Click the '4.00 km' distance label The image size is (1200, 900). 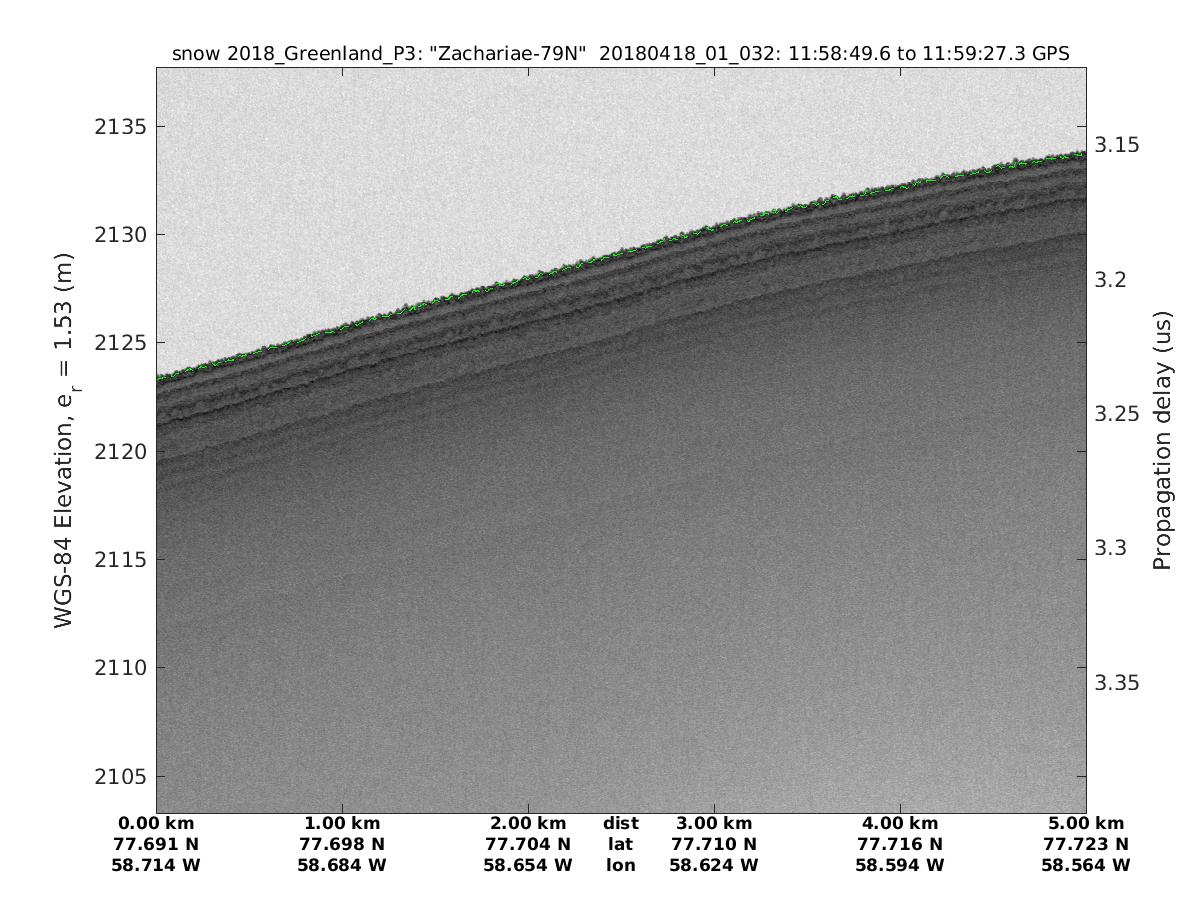pyautogui.click(x=900, y=824)
